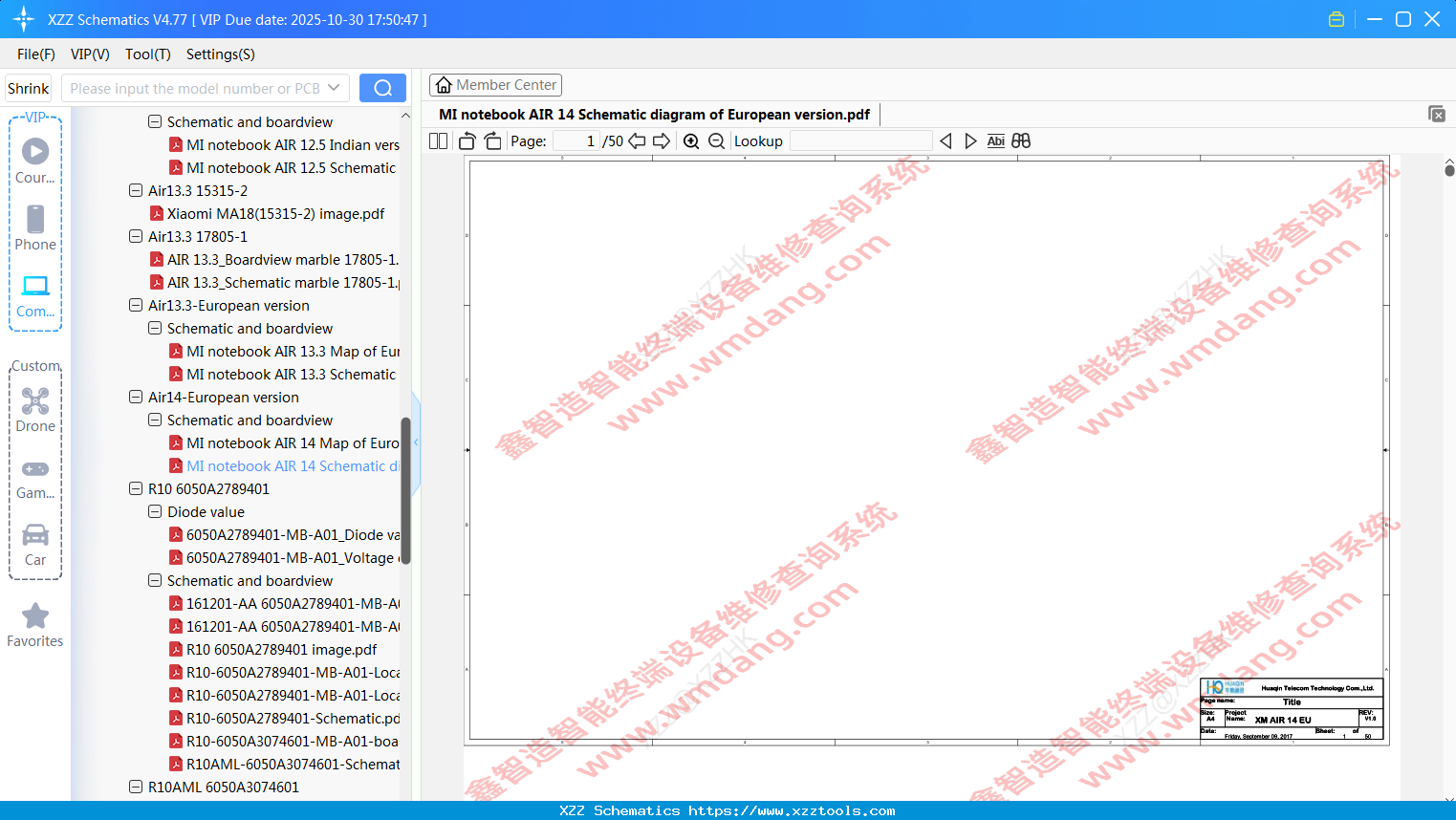Screen dimensions: 1456x820
Task: Open MI notebook AIR 13.3 Map file
Action: [293, 351]
